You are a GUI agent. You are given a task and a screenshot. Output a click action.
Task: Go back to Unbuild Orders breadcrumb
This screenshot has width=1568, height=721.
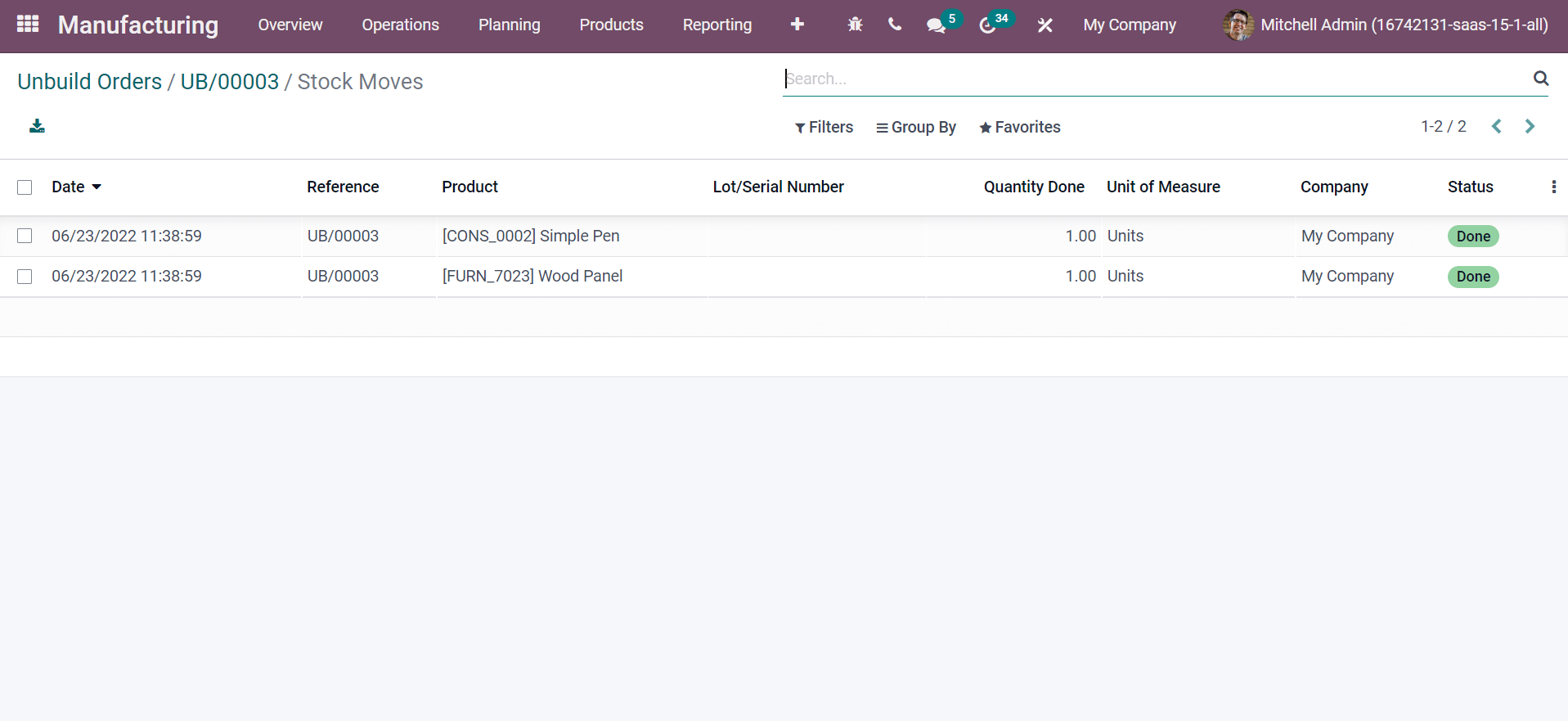(90, 82)
